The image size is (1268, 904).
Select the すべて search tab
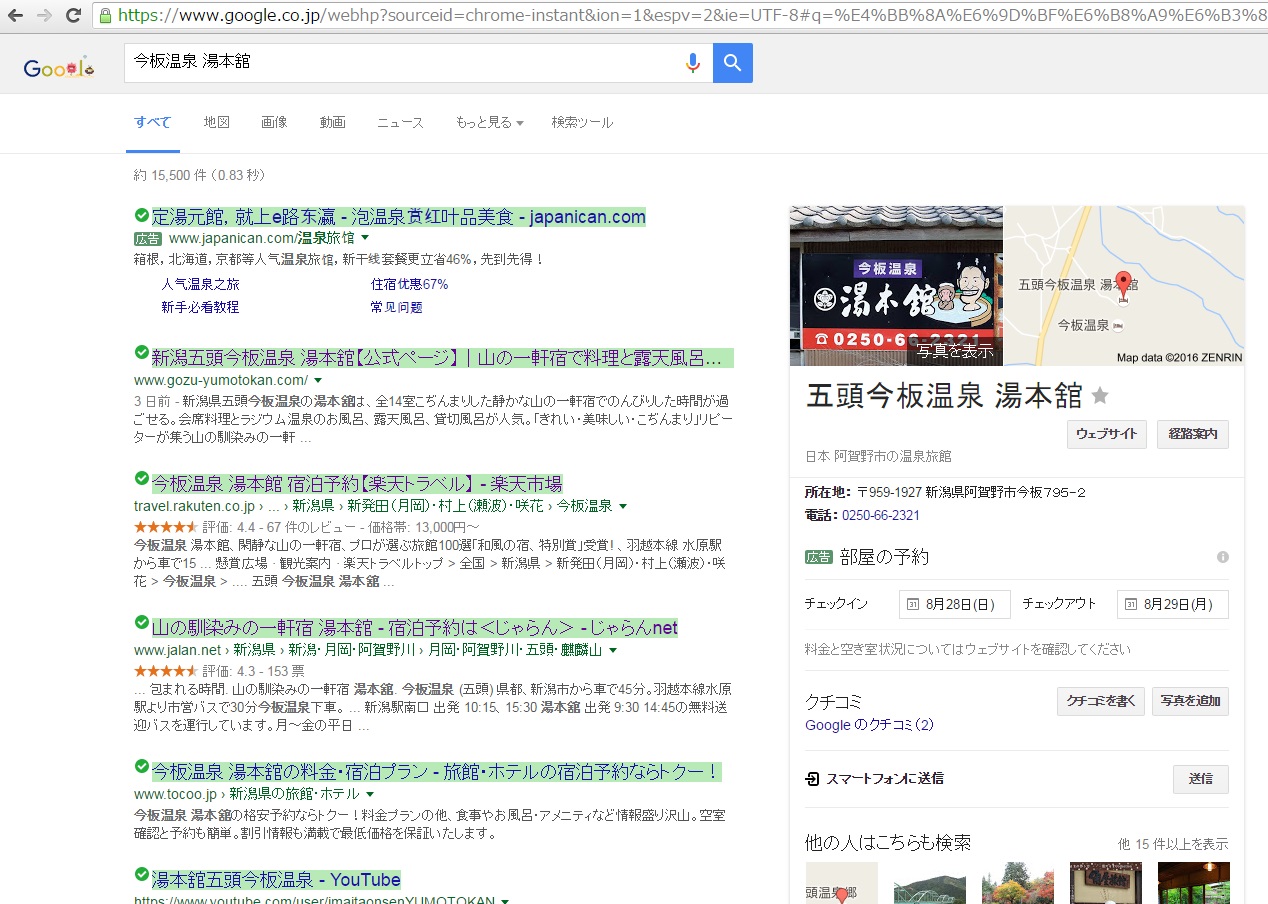[153, 122]
